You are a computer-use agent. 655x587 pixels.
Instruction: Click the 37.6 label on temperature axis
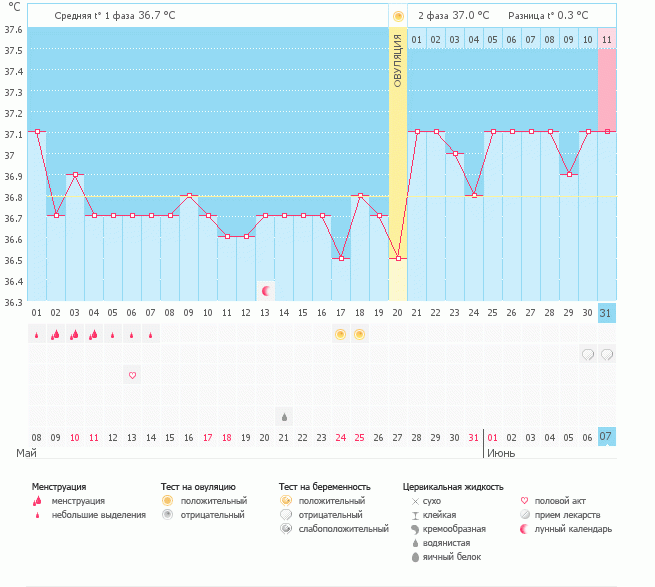[13, 30]
